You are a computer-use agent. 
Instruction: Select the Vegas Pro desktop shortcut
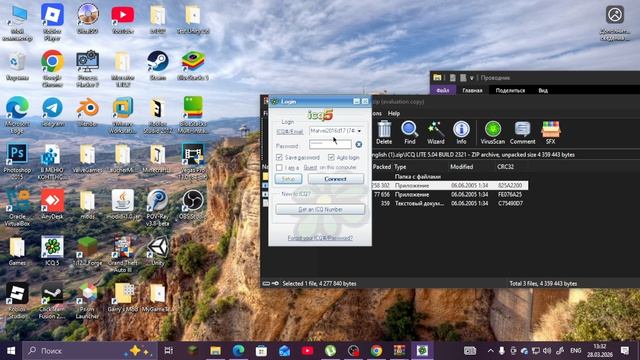pyautogui.click(x=193, y=162)
